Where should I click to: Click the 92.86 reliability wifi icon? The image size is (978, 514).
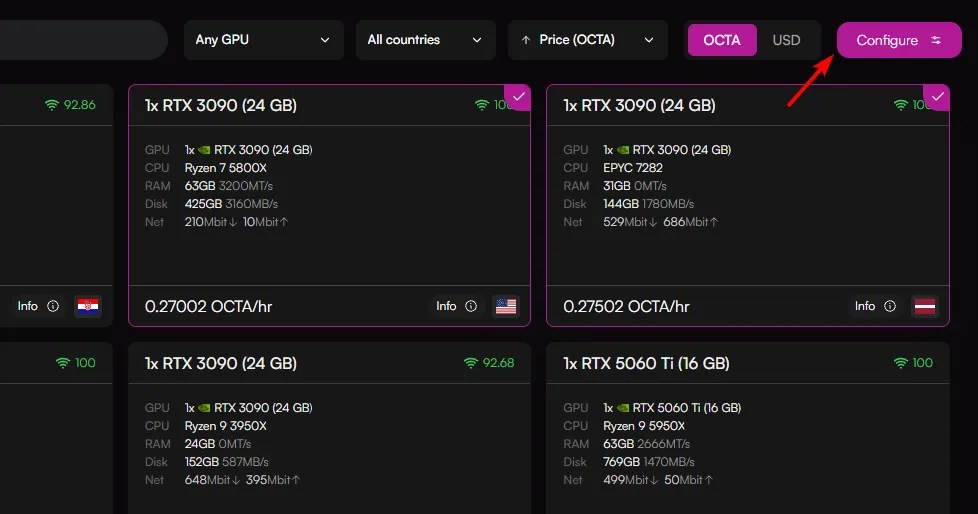coord(52,105)
